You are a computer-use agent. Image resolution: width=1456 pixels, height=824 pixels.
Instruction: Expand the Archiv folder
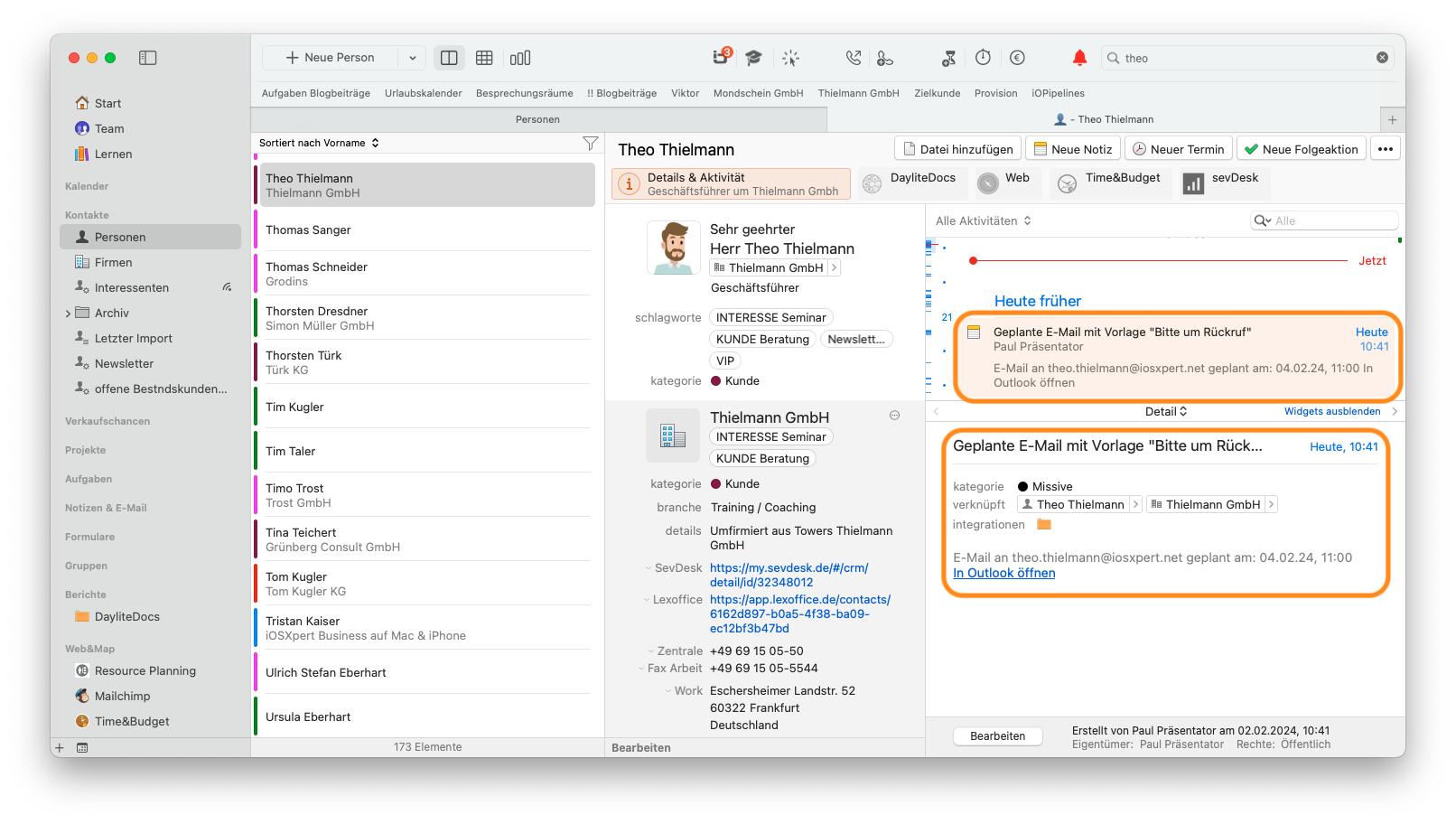[x=68, y=314]
